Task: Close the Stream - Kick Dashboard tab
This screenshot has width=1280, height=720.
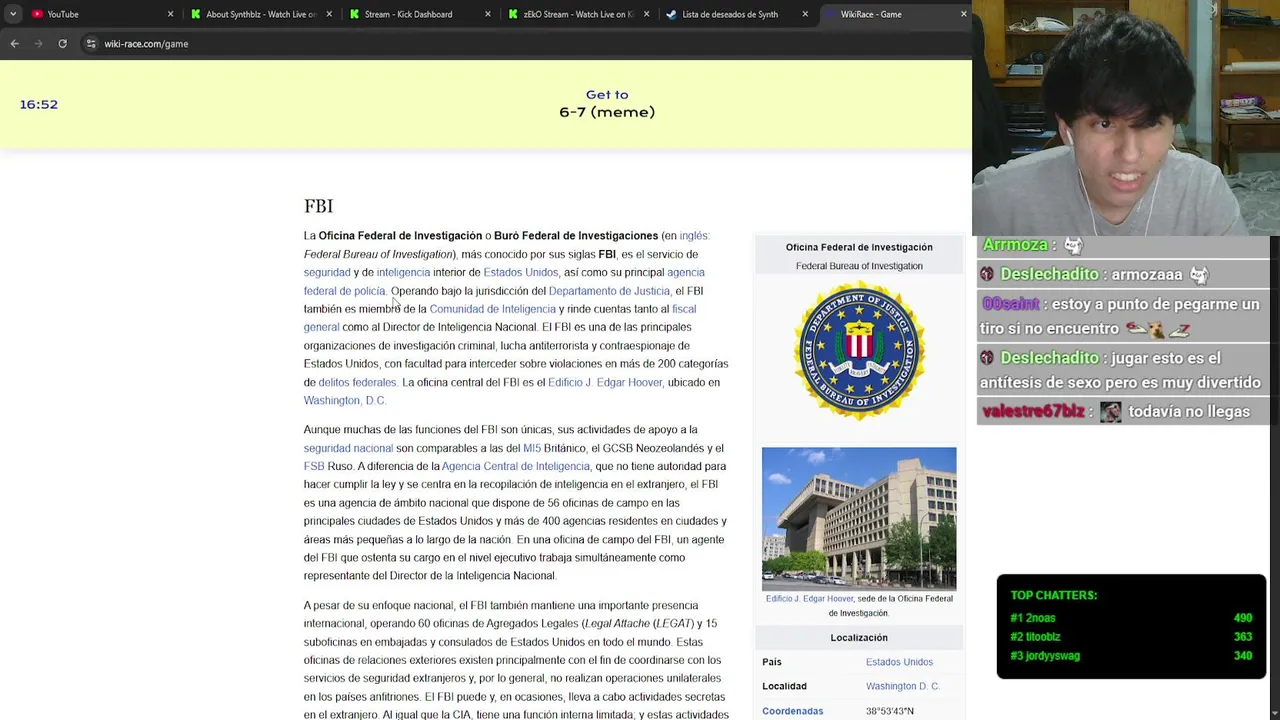Action: (x=488, y=14)
